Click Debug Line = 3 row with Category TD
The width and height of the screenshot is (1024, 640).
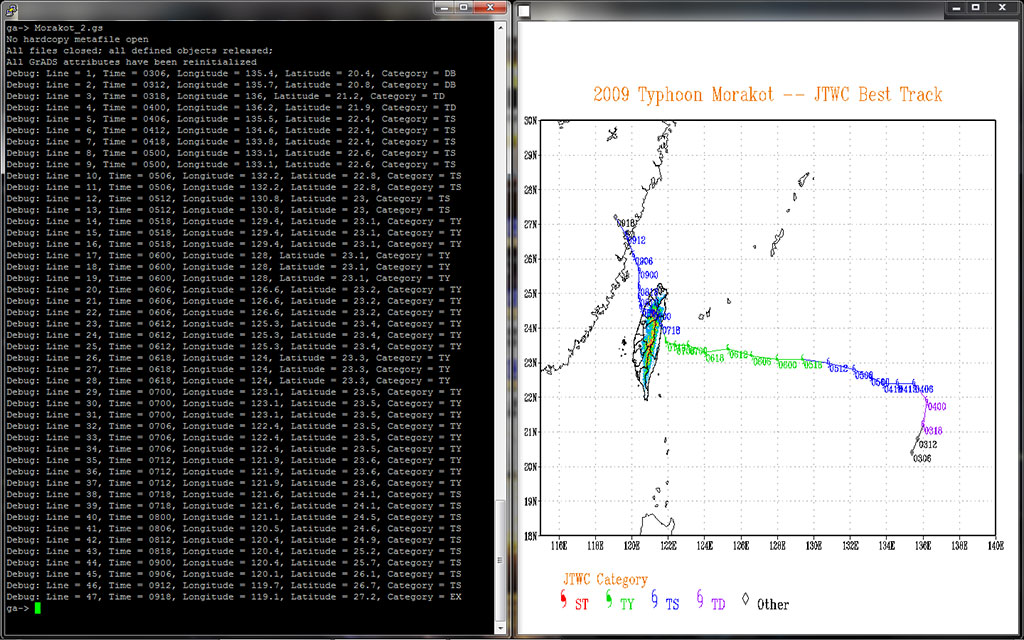click(x=225, y=97)
